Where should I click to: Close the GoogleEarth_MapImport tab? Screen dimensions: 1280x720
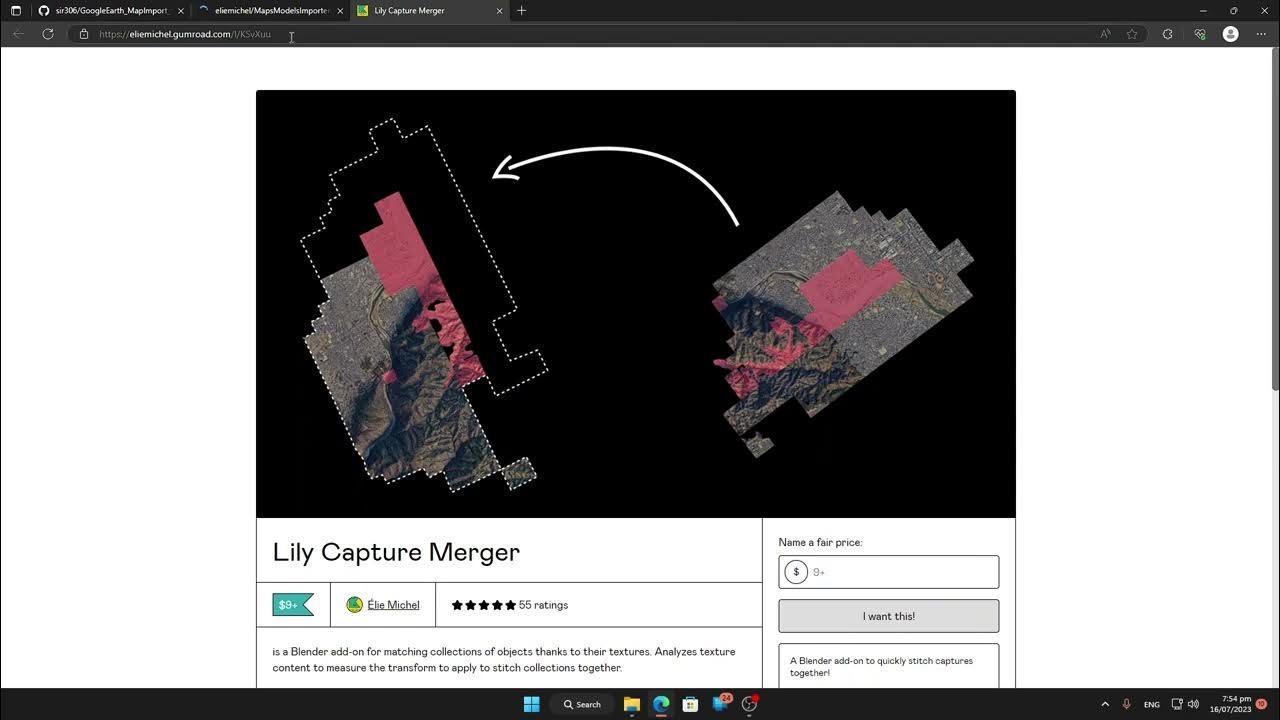pos(181,10)
